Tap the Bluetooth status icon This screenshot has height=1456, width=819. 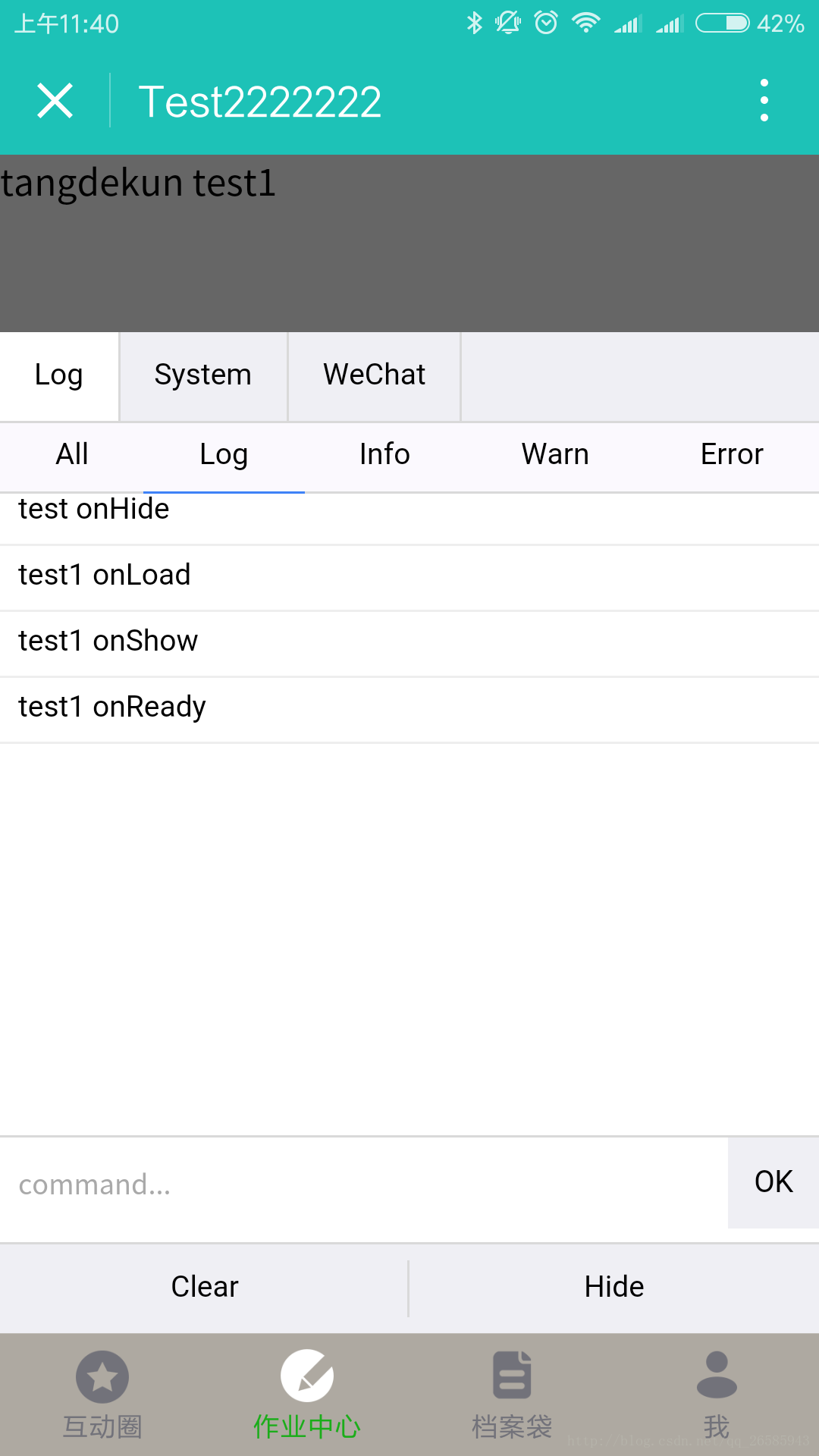(475, 24)
